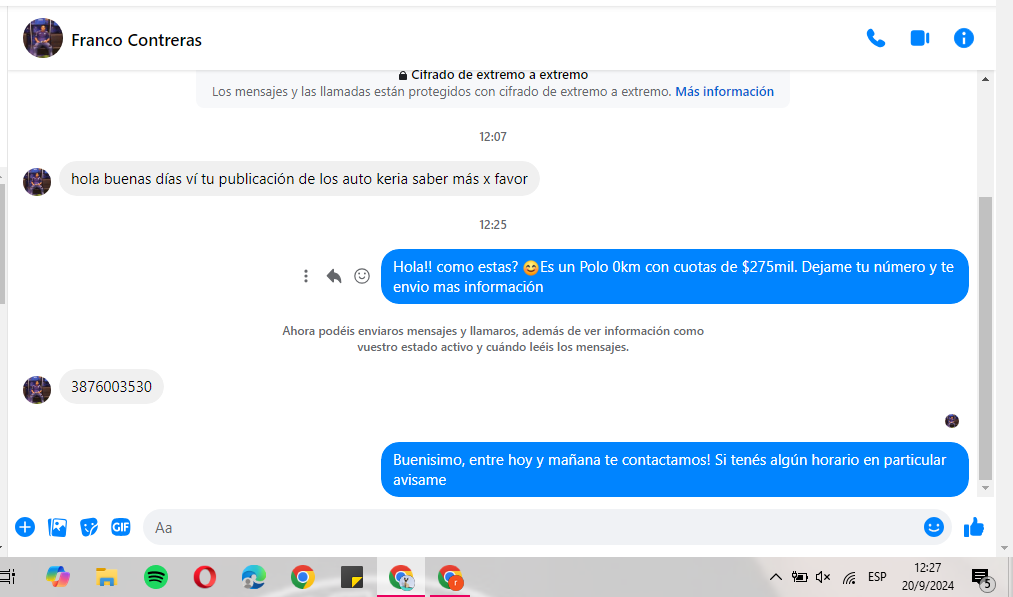Open more actions plus button
The width and height of the screenshot is (1013, 597).
click(25, 527)
